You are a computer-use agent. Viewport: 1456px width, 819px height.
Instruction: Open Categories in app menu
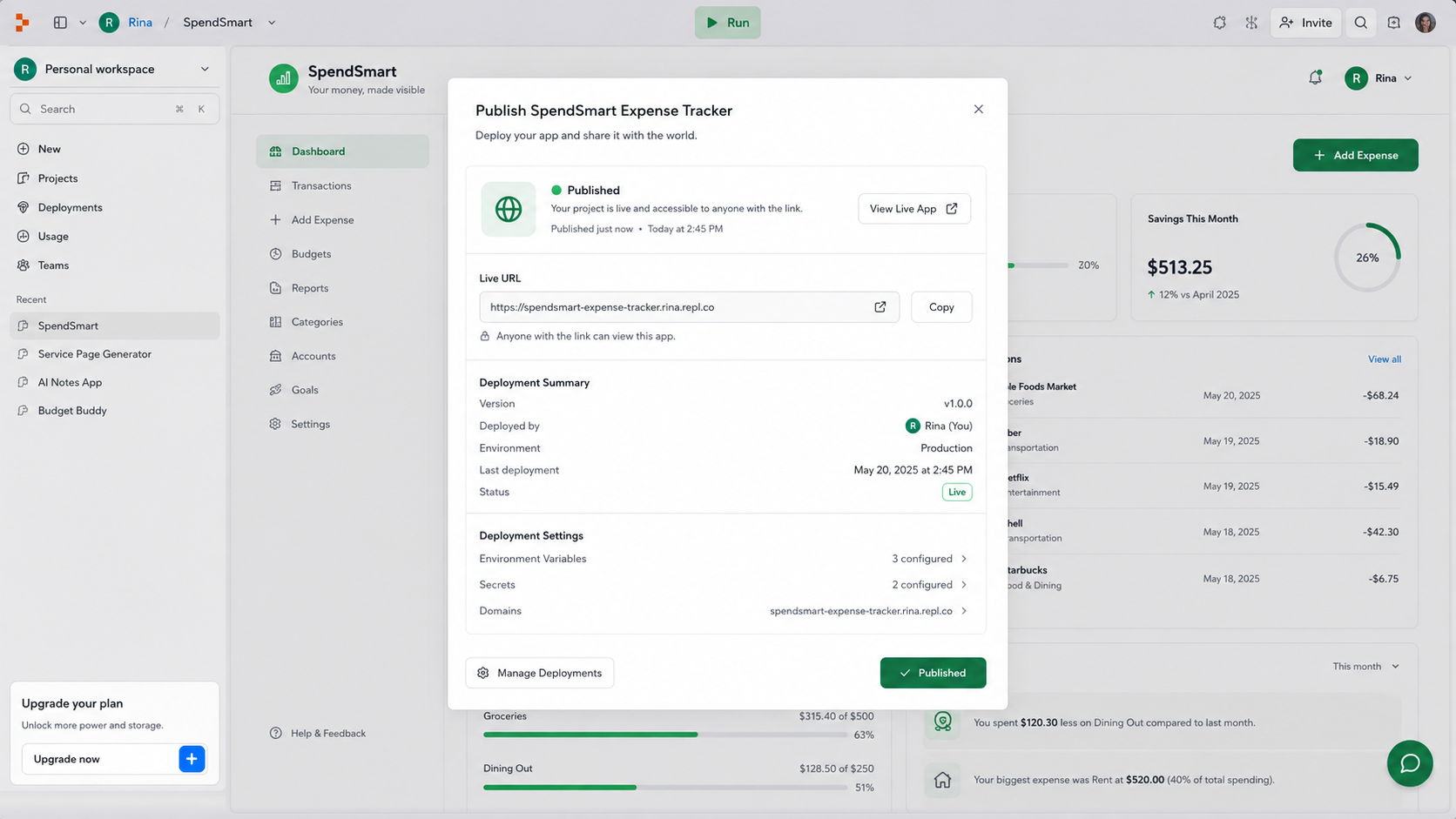click(x=342, y=322)
